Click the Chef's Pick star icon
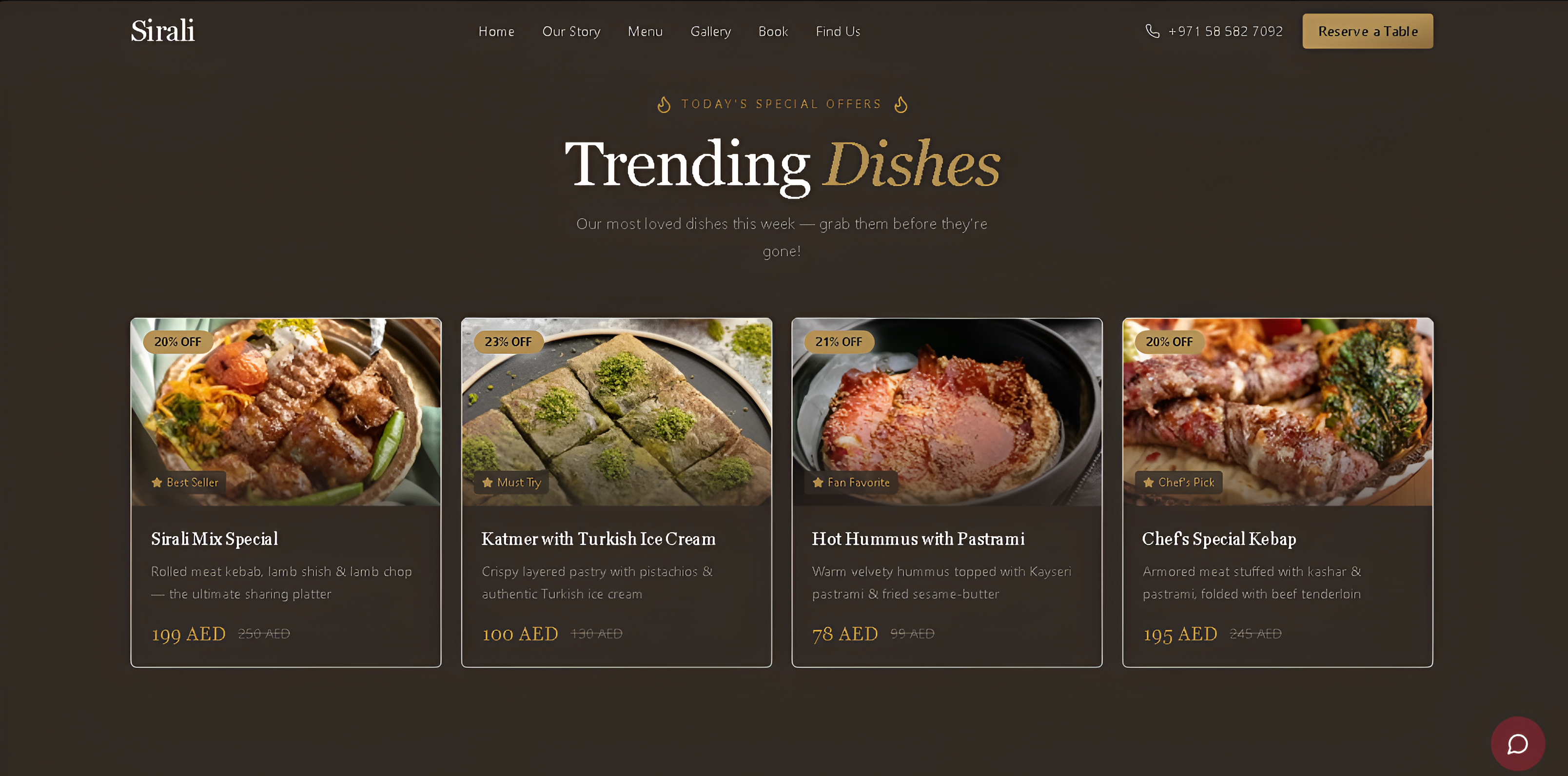This screenshot has height=776, width=1568. pyautogui.click(x=1149, y=483)
